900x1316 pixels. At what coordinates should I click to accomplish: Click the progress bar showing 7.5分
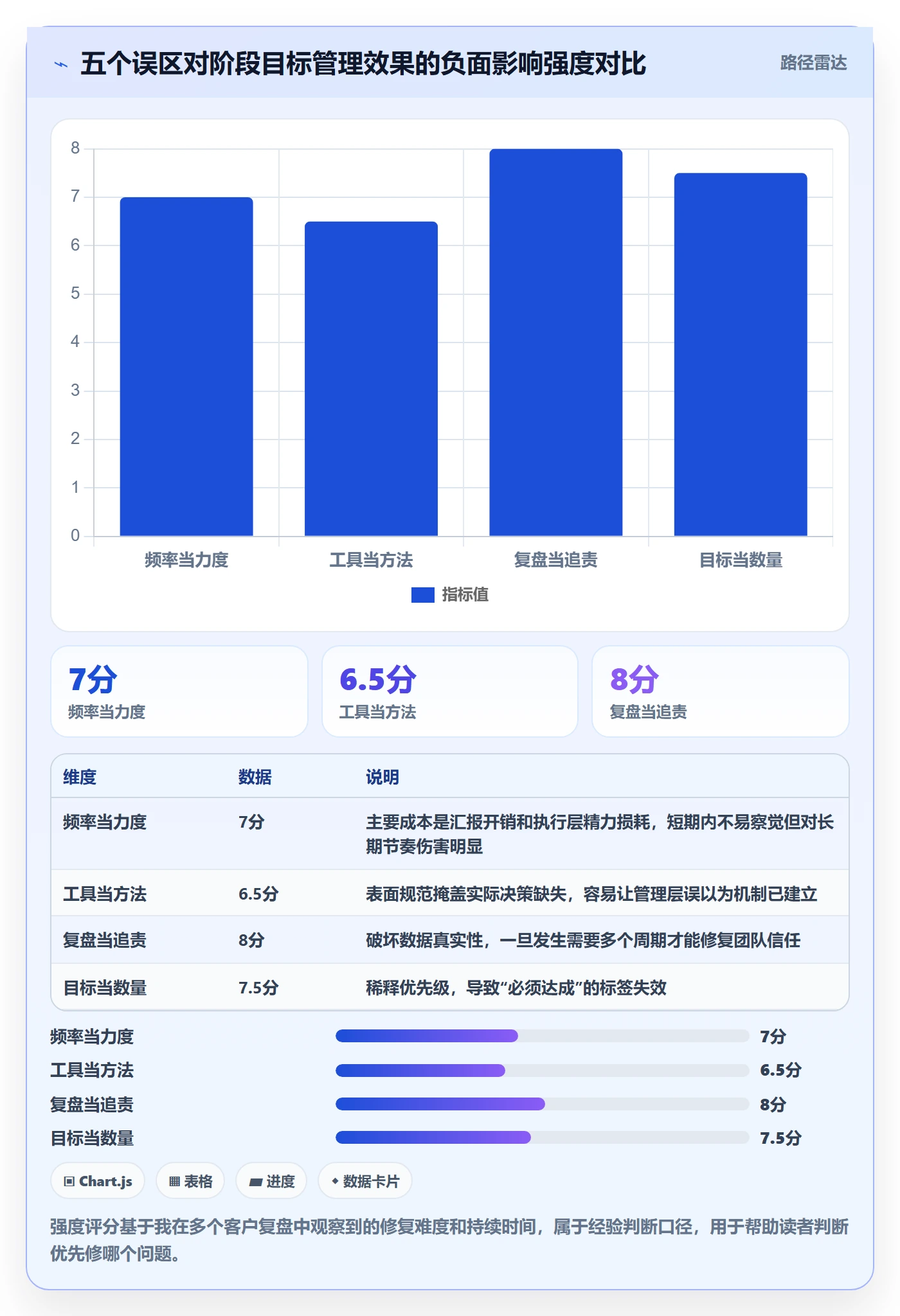543,1137
